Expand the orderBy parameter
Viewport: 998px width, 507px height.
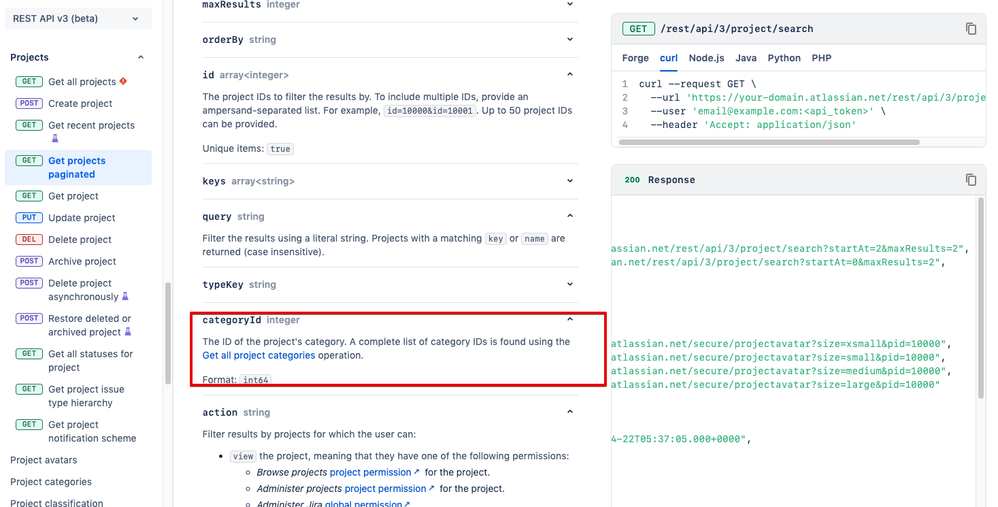(x=570, y=39)
